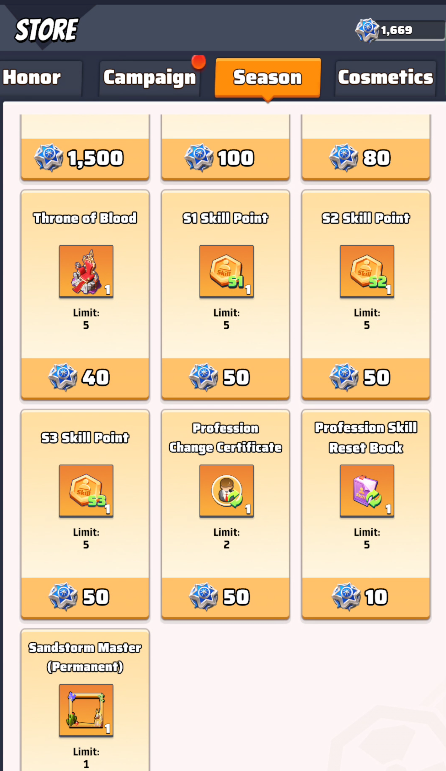Click the 1,669 currency balance bar

coord(401,30)
